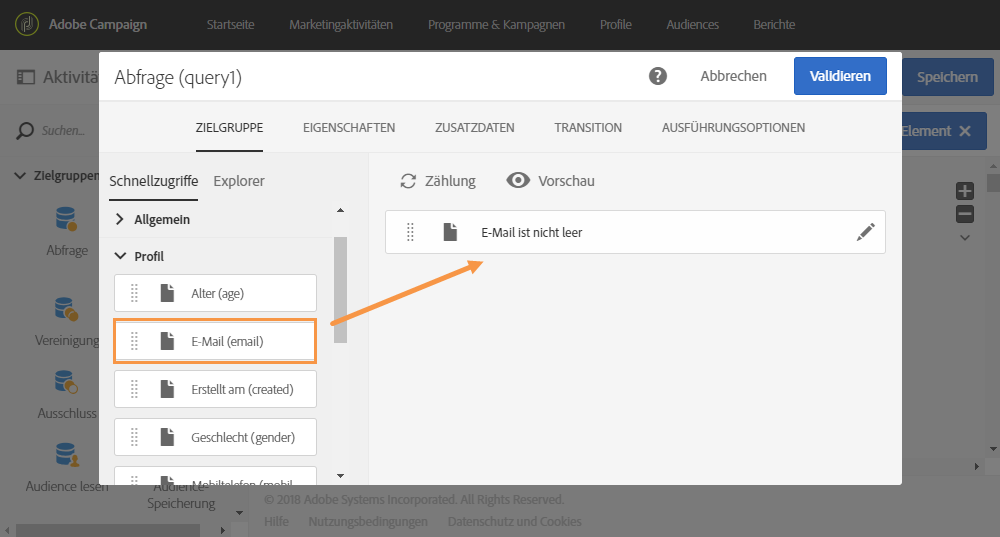Open Vorschau using the eye icon
The image size is (1000, 537).
(x=518, y=180)
